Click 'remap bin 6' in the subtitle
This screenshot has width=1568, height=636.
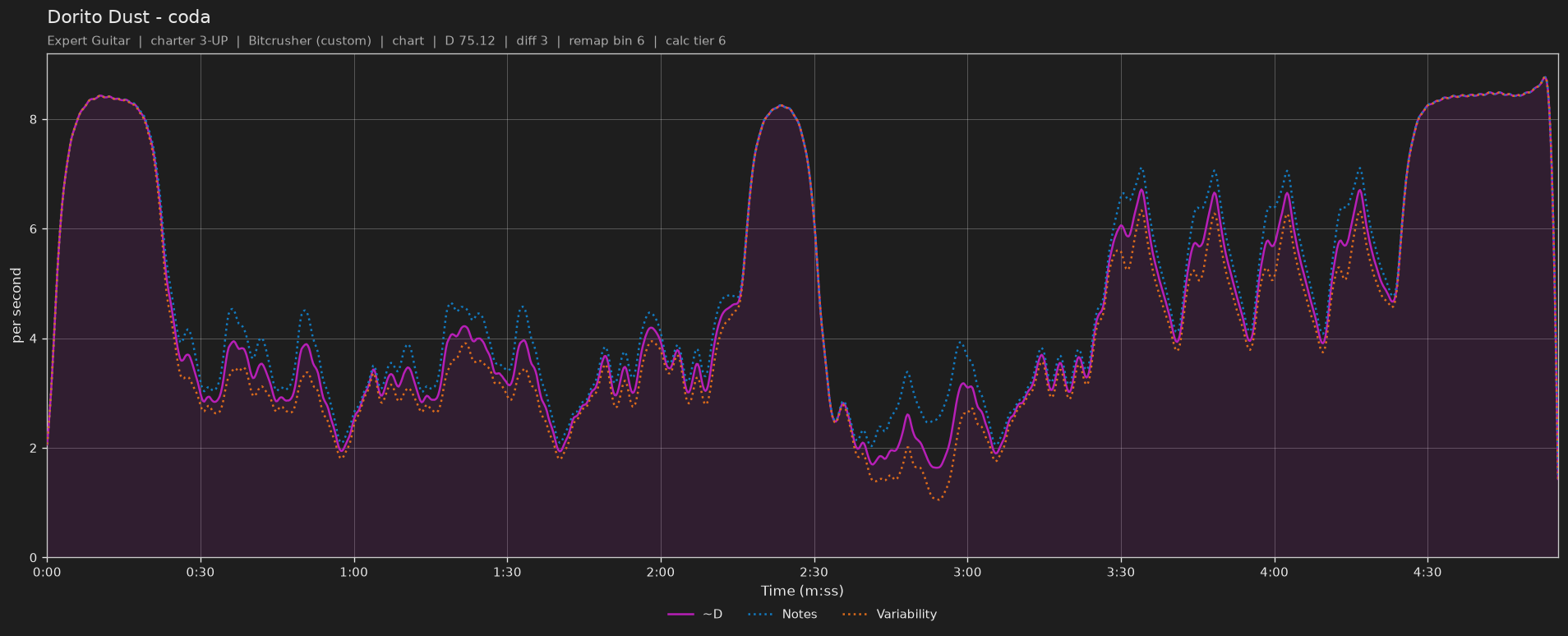[x=606, y=41]
